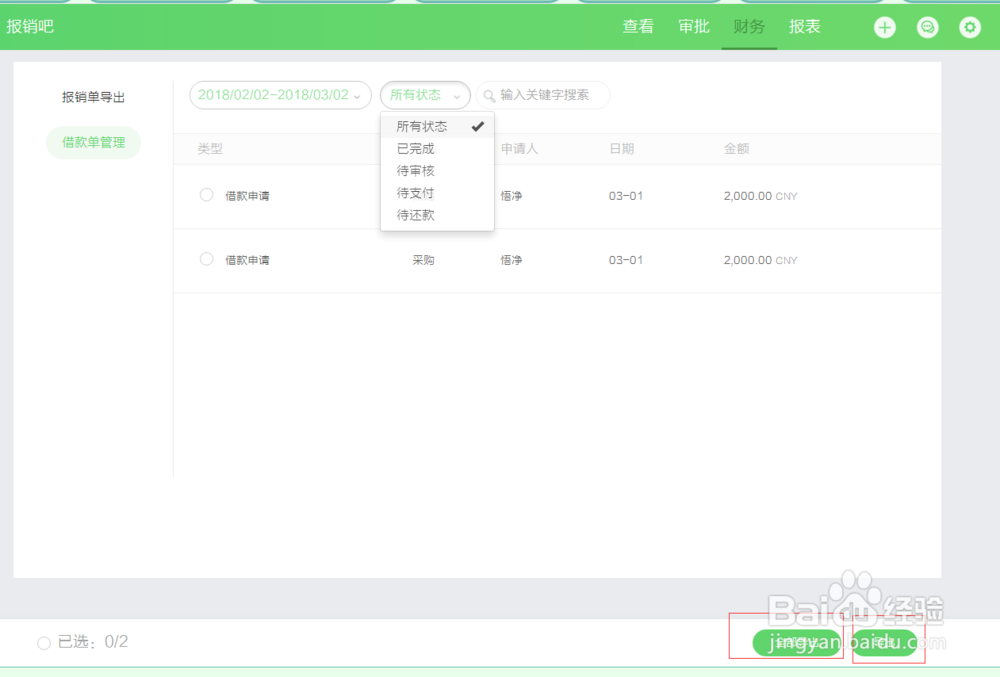Switch to the 查看 tab
The height and width of the screenshot is (677, 1000).
[x=638, y=27]
